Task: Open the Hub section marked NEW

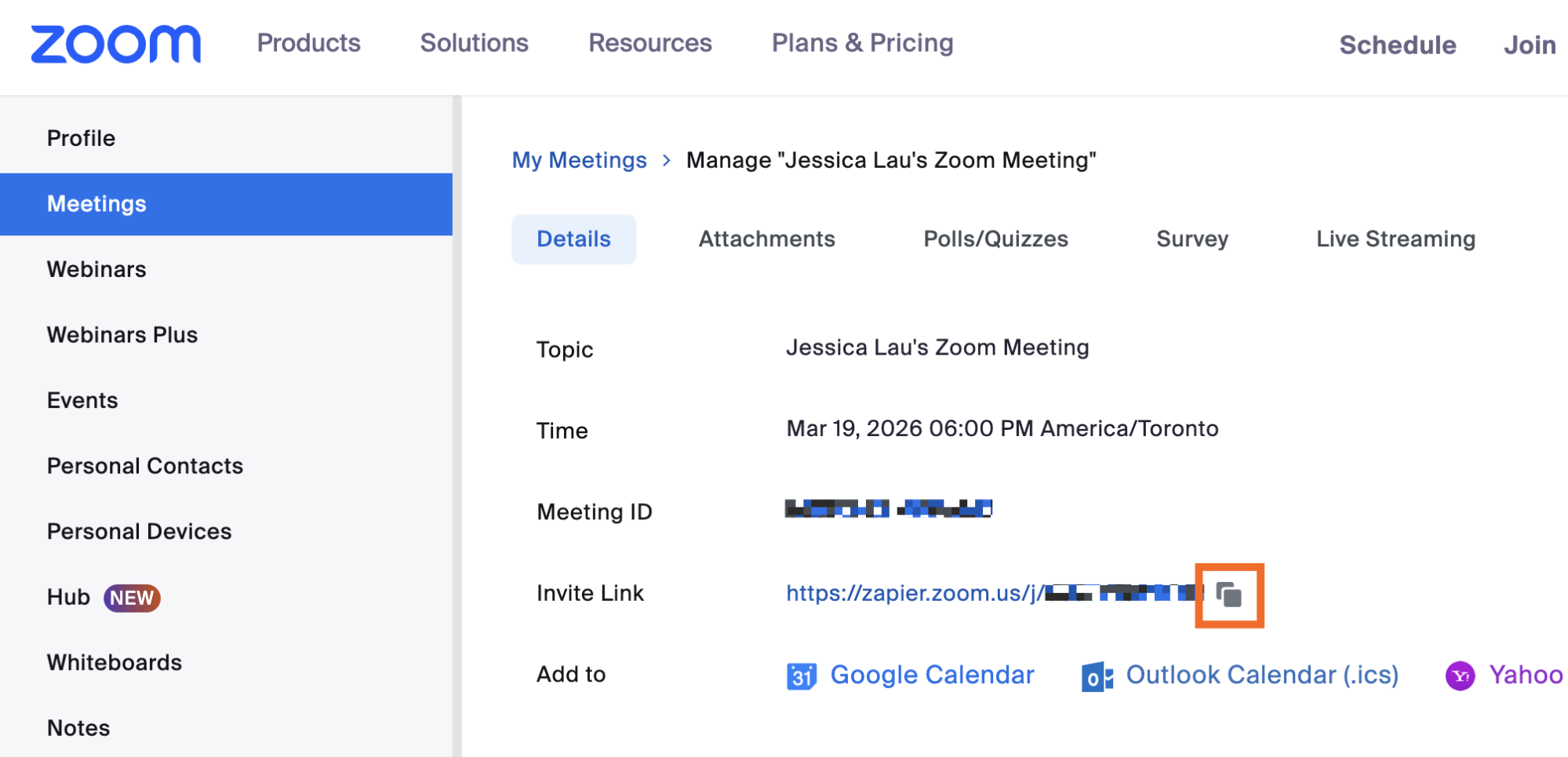Action: pyautogui.click(x=67, y=597)
